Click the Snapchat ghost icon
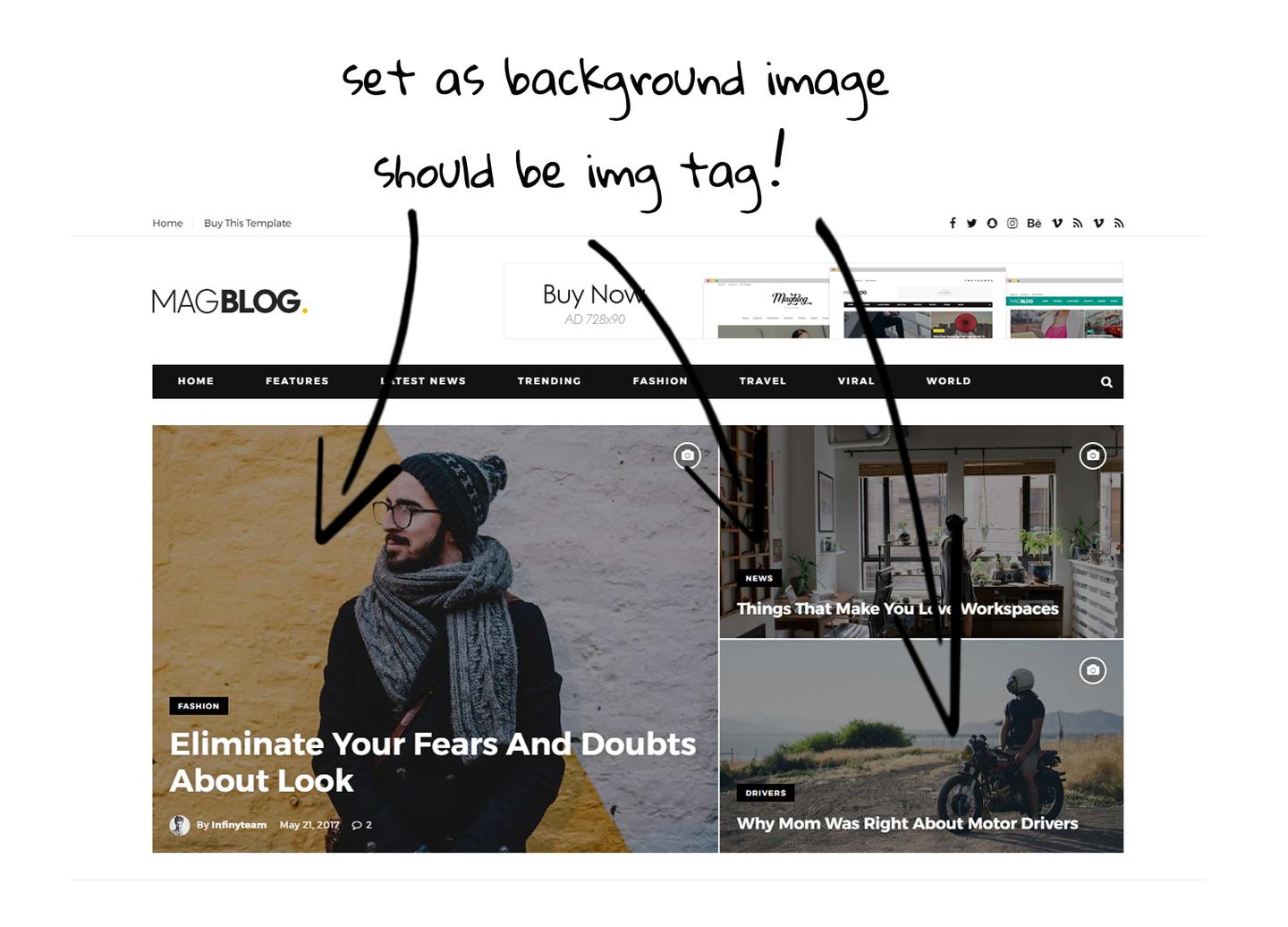This screenshot has height=927, width=1288. tap(992, 224)
